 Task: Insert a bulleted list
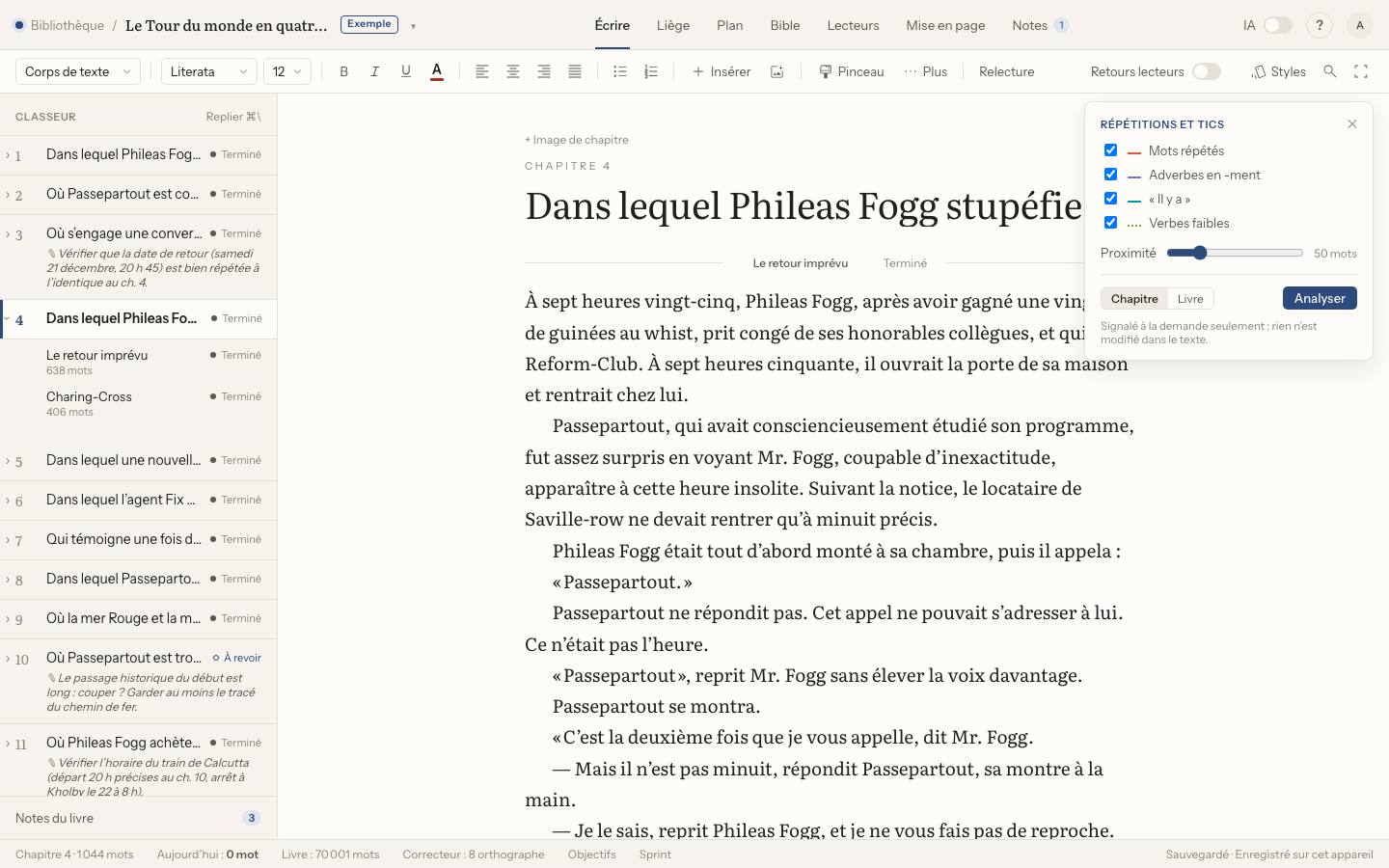tap(620, 71)
